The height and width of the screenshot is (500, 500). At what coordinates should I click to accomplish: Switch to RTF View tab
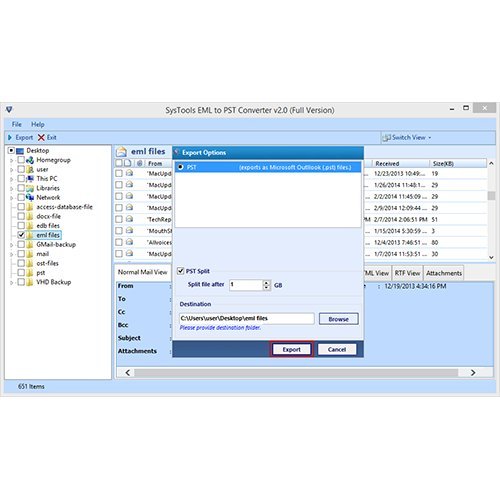point(407,273)
